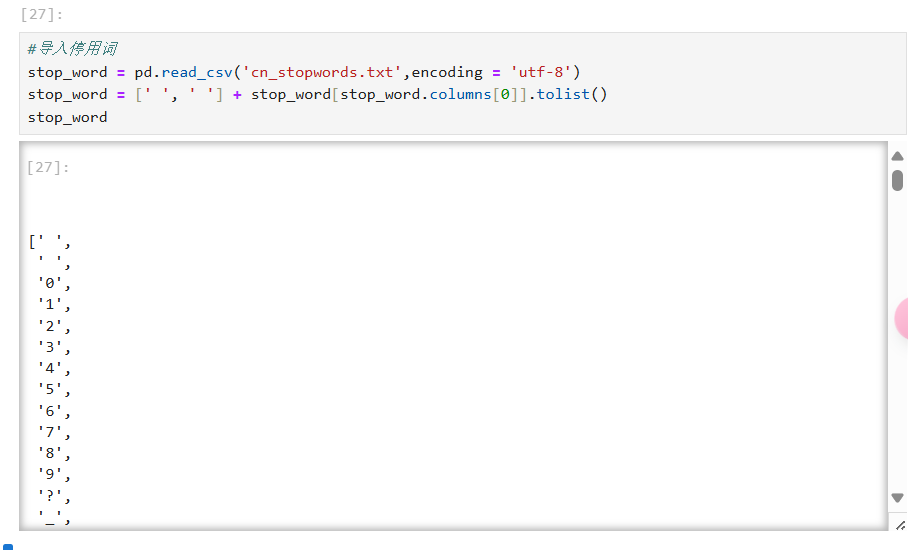Place cursor in the #导入停用词 comment line

coord(73,49)
